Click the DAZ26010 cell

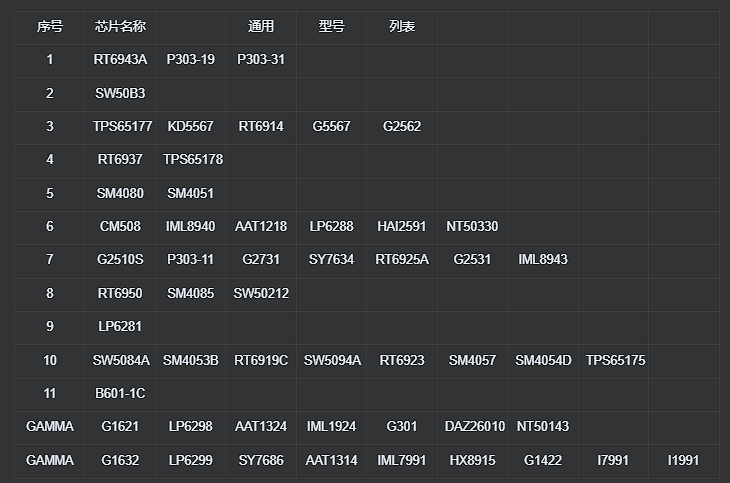click(x=474, y=427)
